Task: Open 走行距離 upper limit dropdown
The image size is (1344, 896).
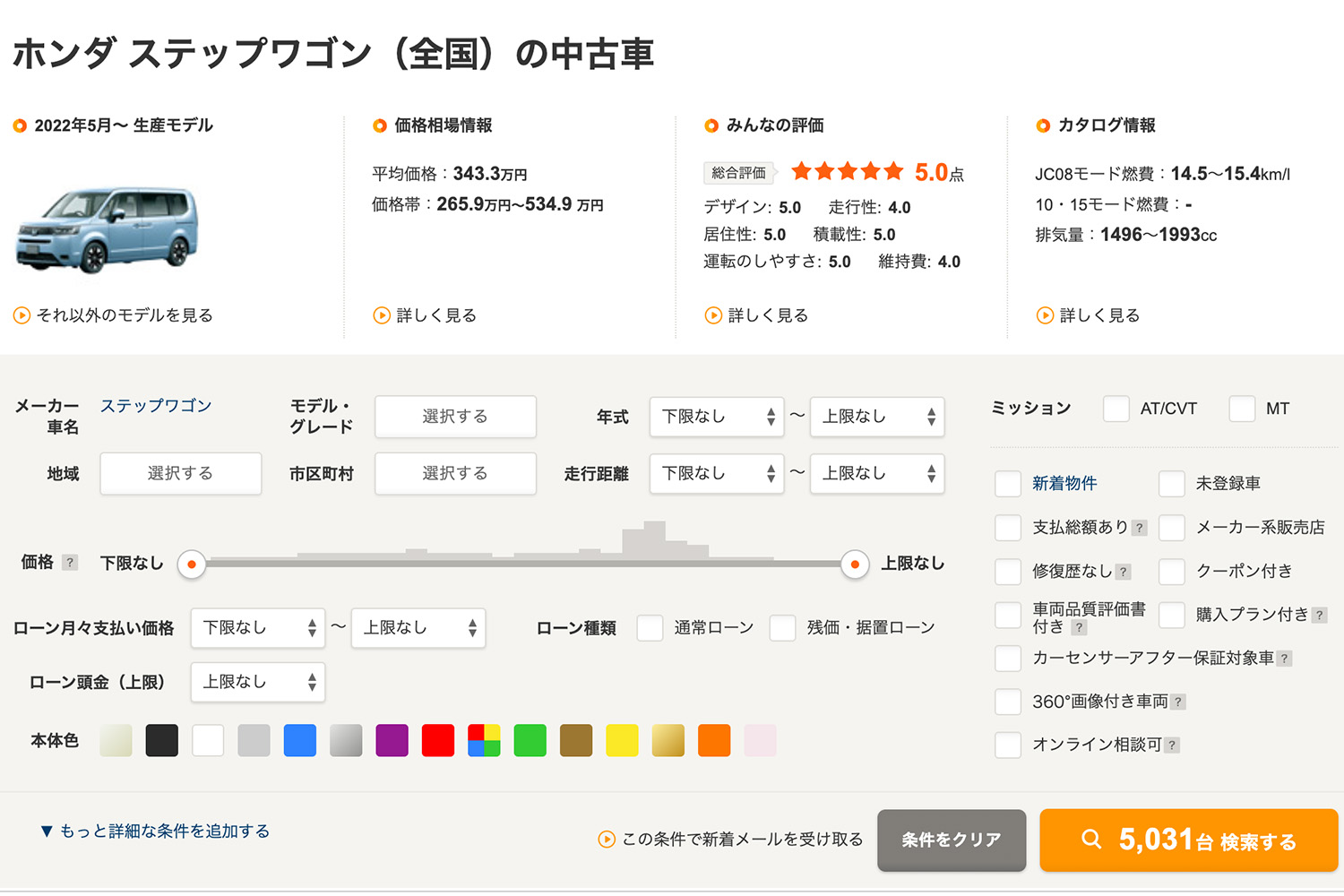Action: (877, 473)
